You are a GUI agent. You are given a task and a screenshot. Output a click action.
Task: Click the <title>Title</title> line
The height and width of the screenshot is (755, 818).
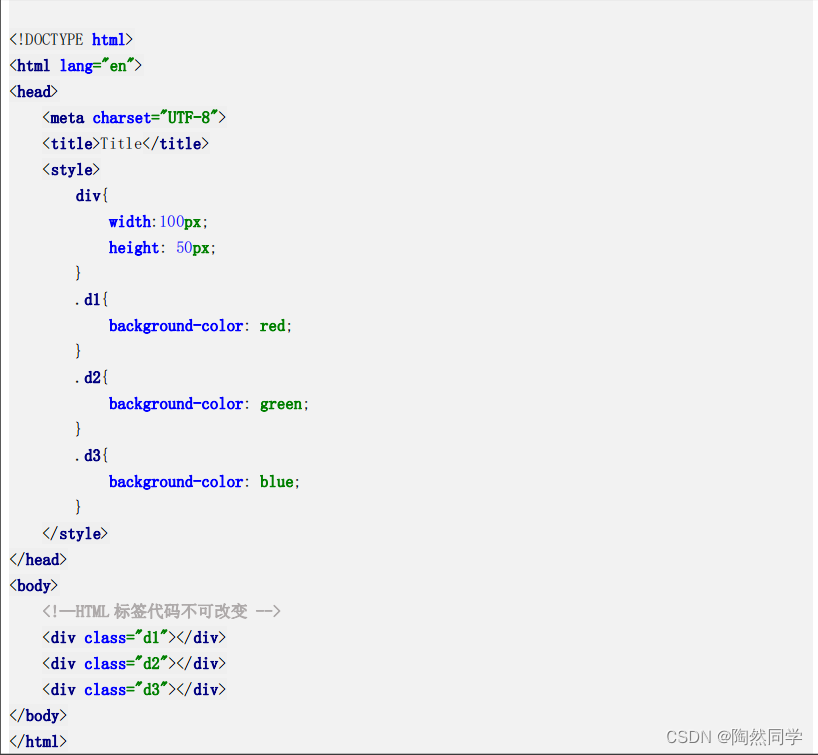point(126,144)
